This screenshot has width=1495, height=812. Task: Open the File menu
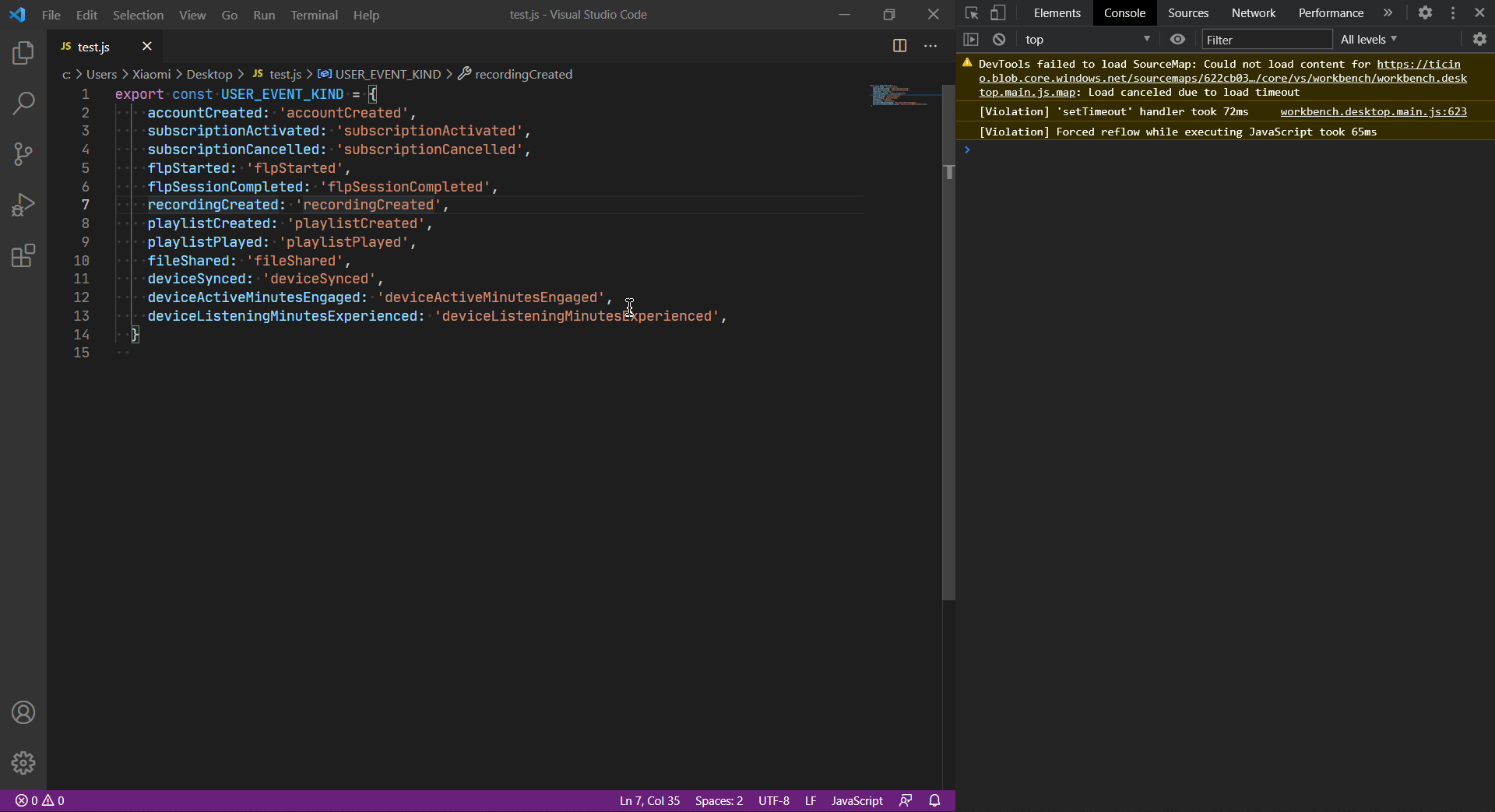coord(51,15)
